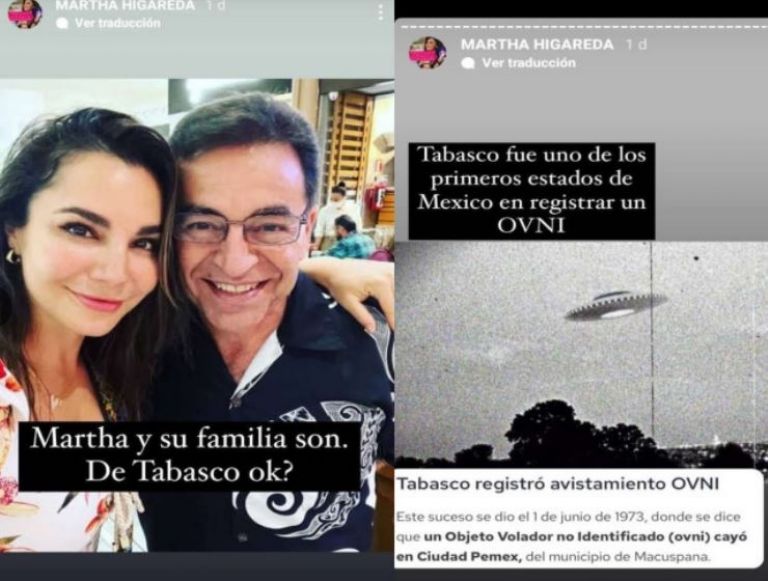Click translation bubble icon on the OVNI story
The image size is (768, 581).
pos(468,63)
